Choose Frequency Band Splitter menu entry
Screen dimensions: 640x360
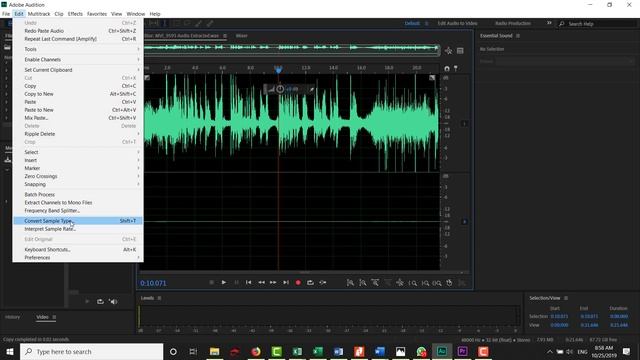[x=78, y=211]
